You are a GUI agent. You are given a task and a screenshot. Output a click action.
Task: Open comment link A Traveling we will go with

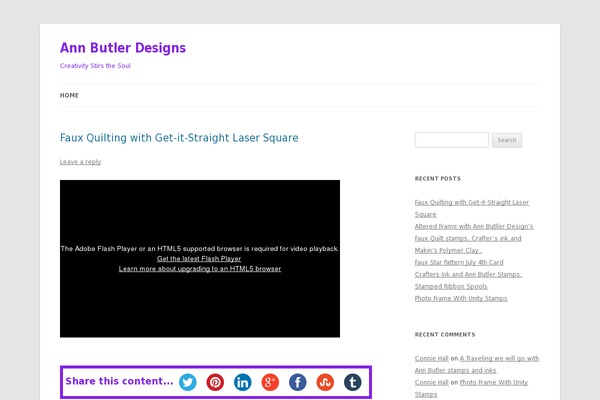pos(477,364)
